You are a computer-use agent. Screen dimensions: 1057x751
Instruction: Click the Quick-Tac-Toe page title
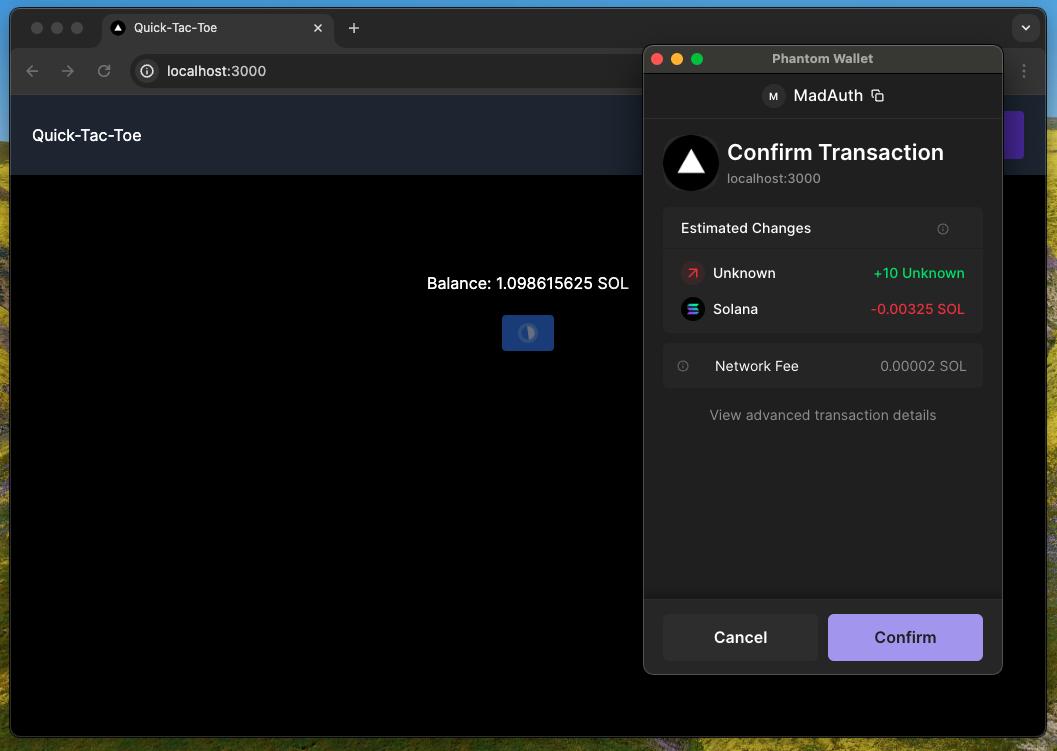[87, 136]
